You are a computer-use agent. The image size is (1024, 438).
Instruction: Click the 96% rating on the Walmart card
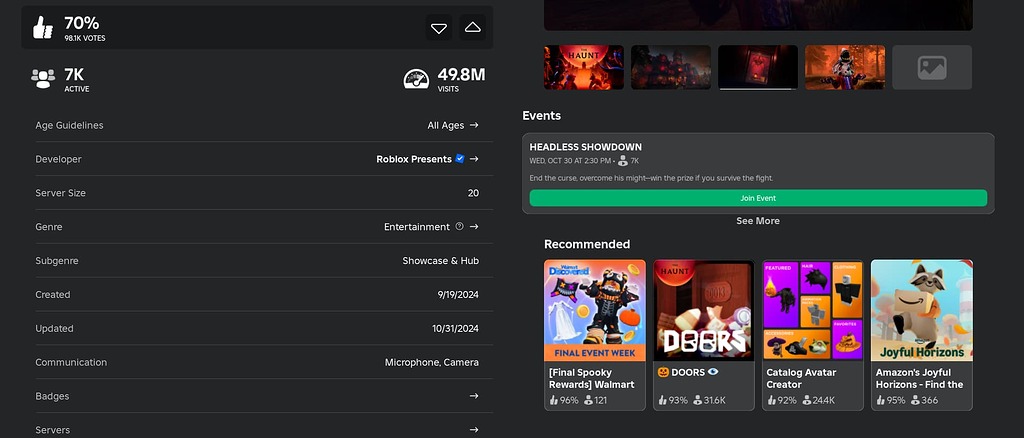point(564,400)
